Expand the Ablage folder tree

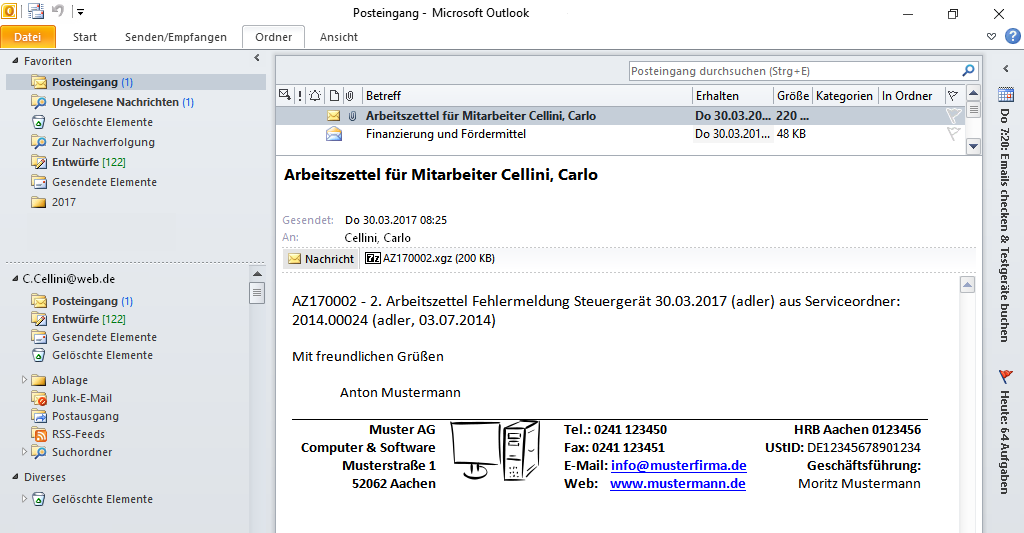click(24, 380)
